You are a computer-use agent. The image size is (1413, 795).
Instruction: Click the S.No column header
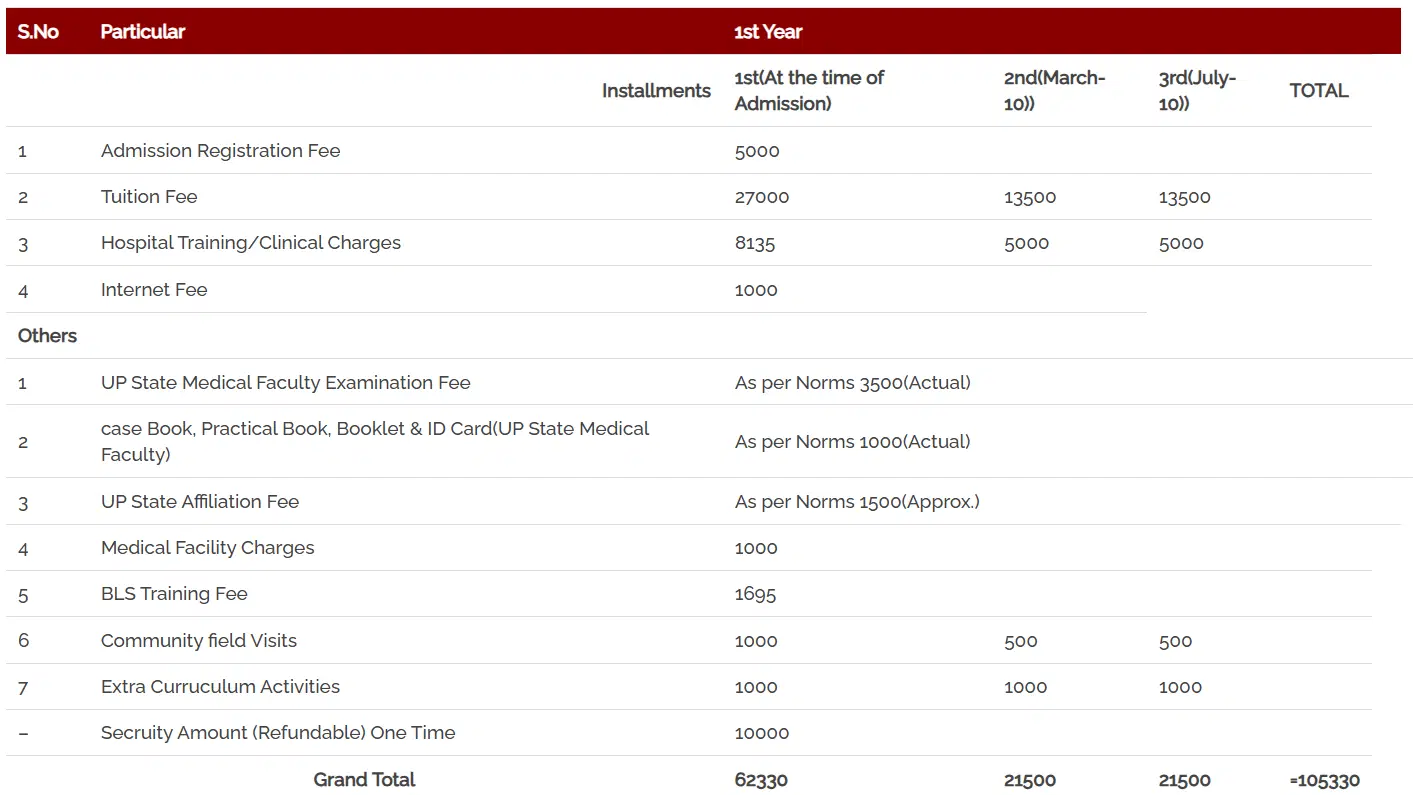click(38, 32)
